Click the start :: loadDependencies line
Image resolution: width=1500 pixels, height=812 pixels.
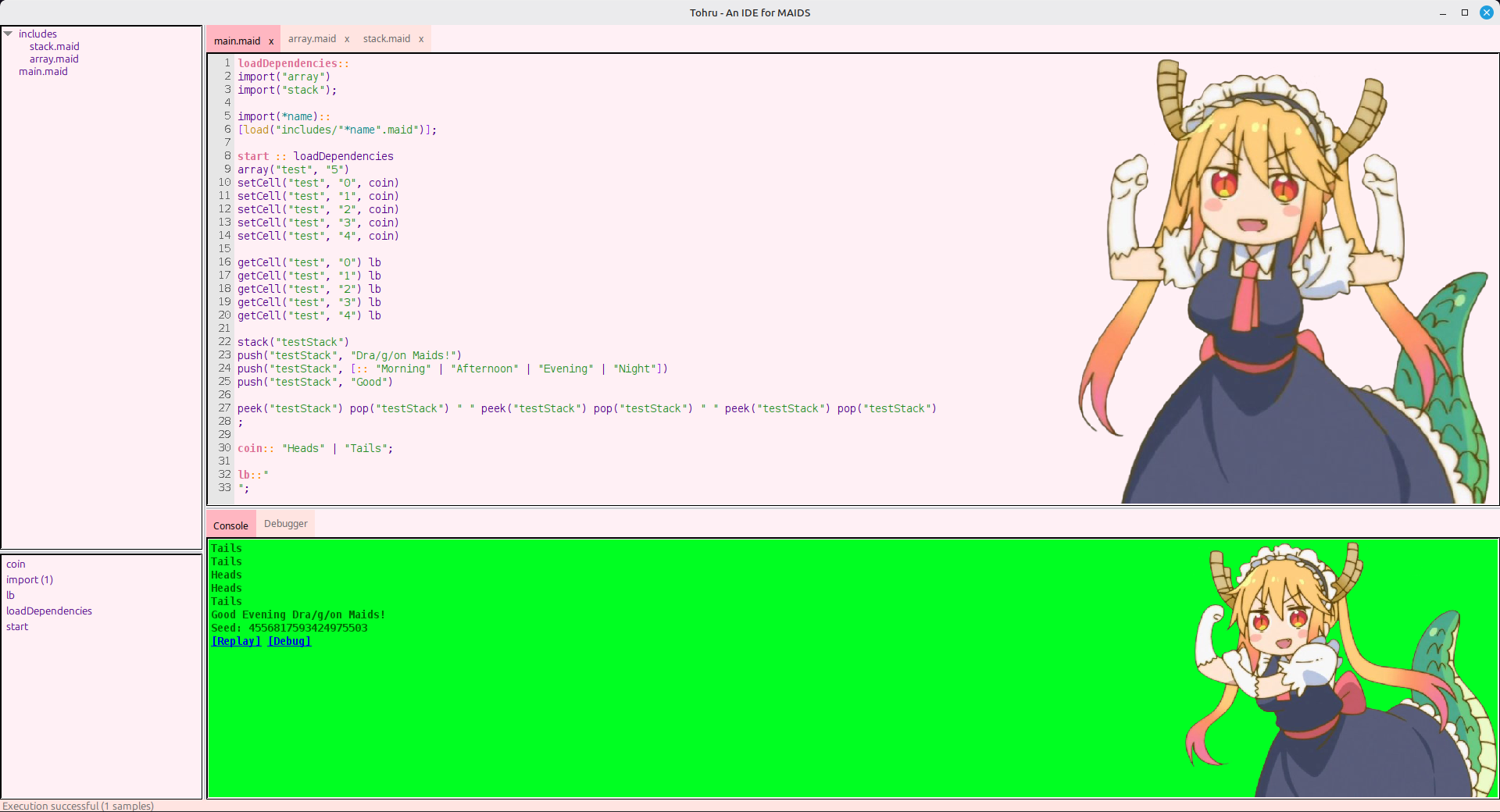coord(316,156)
